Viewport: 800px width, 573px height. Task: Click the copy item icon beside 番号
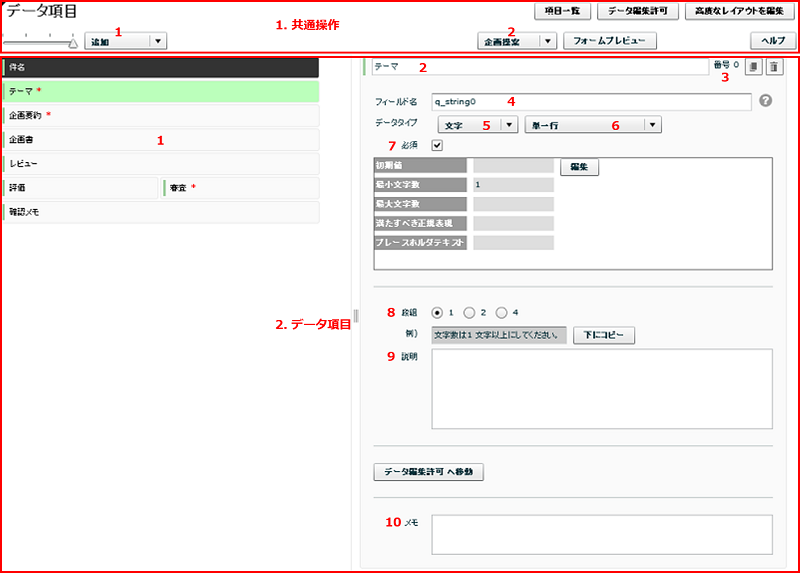[x=754, y=67]
